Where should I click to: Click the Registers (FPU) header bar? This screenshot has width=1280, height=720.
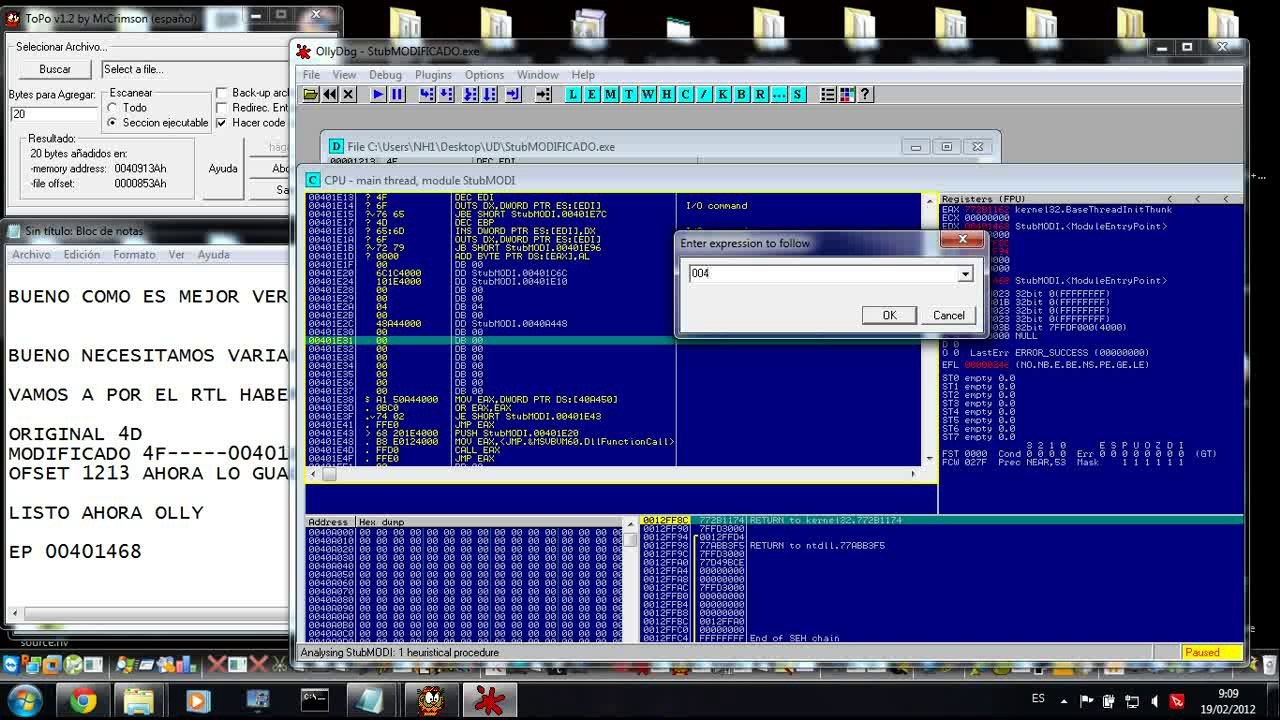[x=1091, y=199]
